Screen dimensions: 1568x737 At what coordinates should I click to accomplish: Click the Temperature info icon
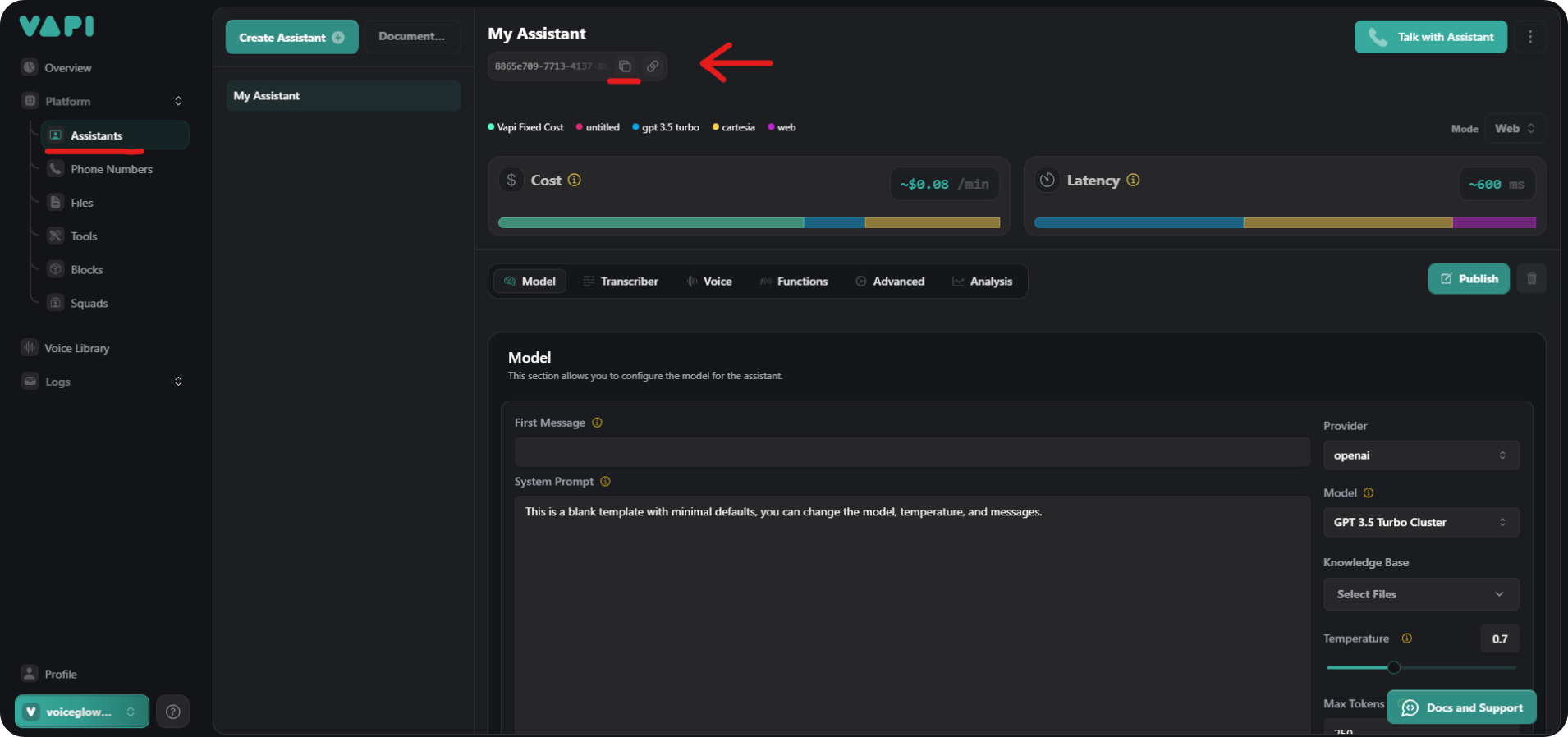pyautogui.click(x=1407, y=639)
